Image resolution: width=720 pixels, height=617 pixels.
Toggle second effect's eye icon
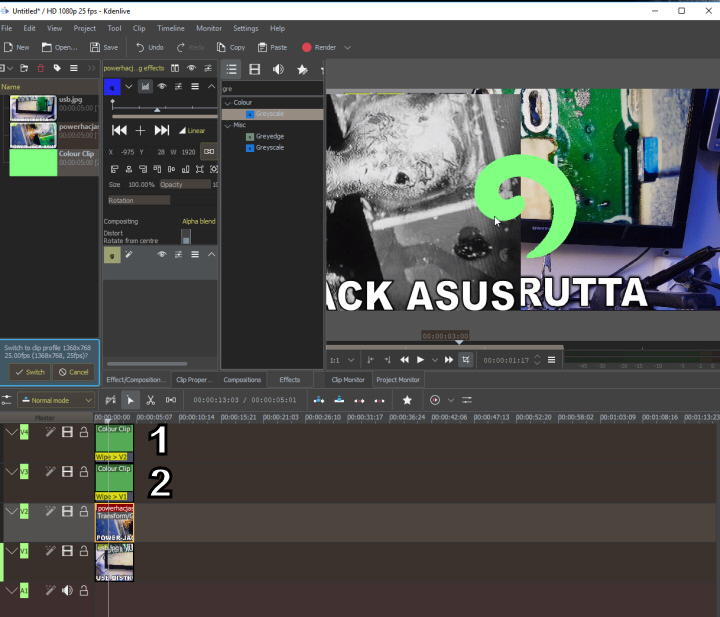point(162,254)
